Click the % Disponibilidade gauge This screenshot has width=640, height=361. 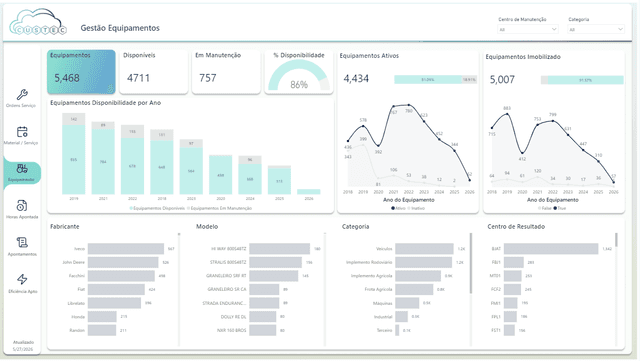tap(299, 72)
